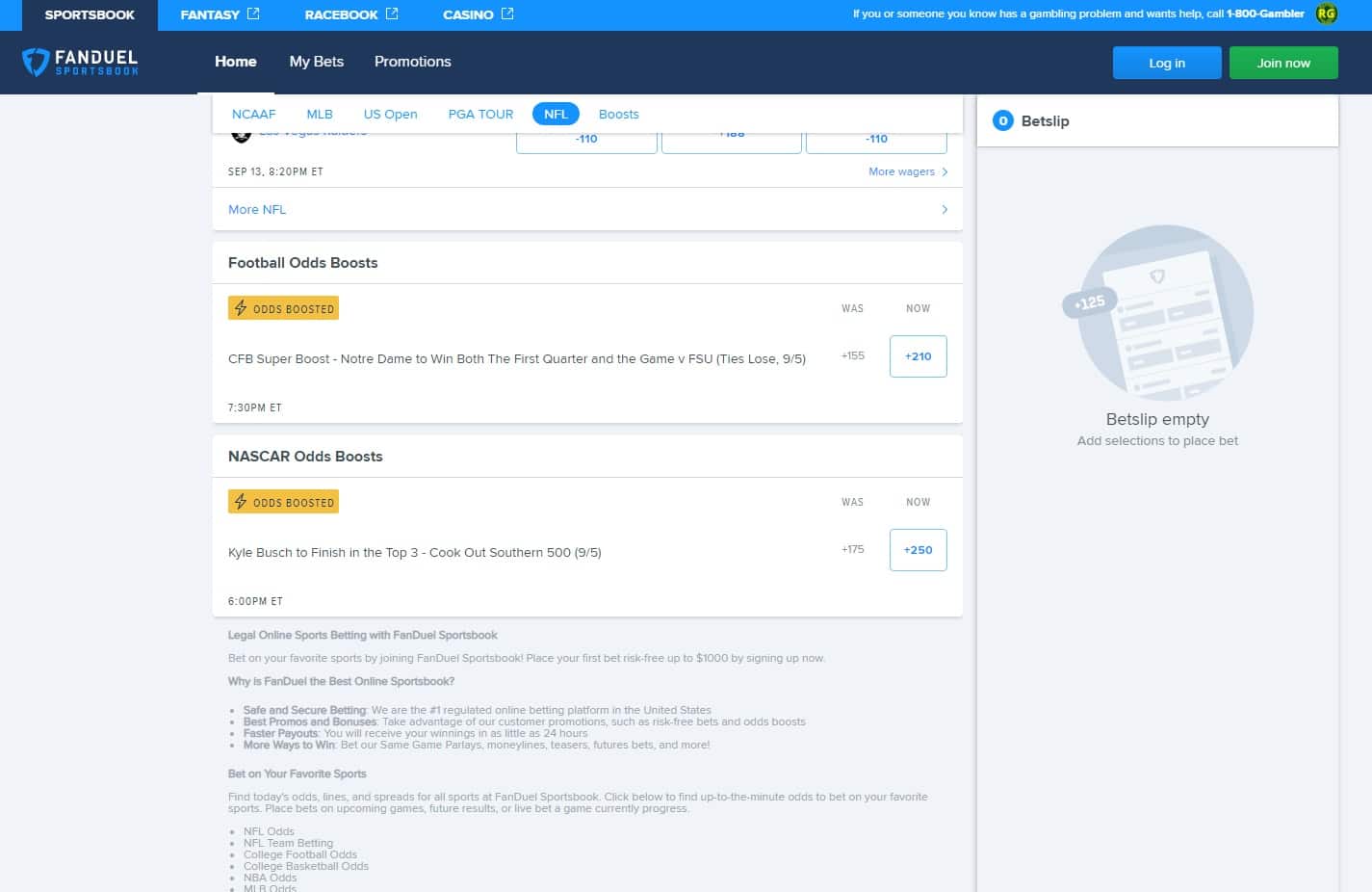Add Notre Dame +210 boost to betslip
Screen dimensions: 1372x892
click(918, 356)
